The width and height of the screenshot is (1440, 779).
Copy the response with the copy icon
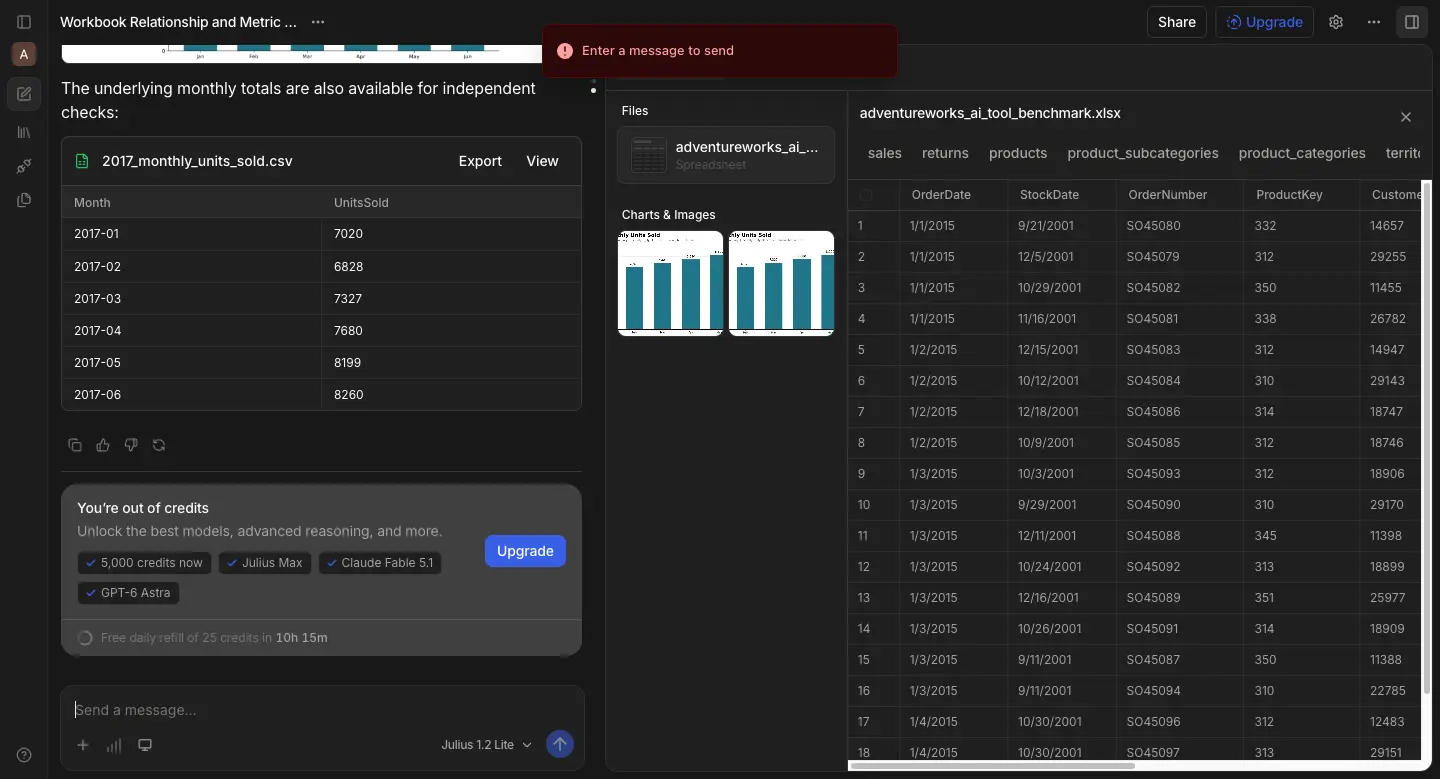click(75, 445)
